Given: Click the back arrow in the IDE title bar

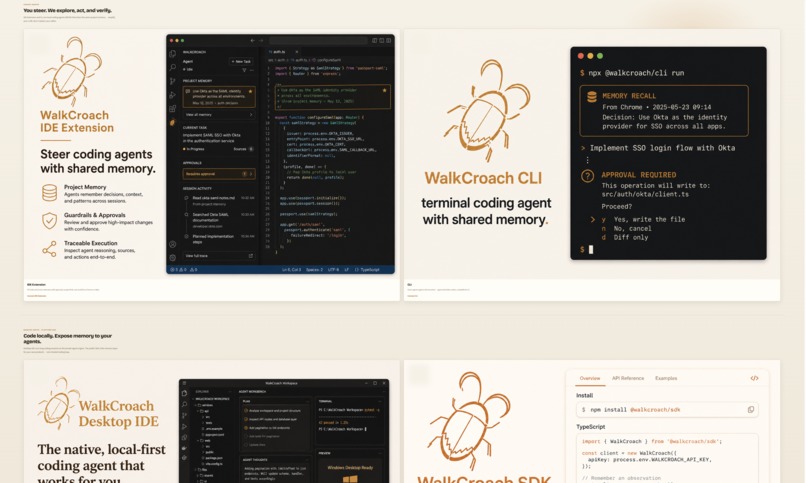Looking at the screenshot, I should coord(252,40).
